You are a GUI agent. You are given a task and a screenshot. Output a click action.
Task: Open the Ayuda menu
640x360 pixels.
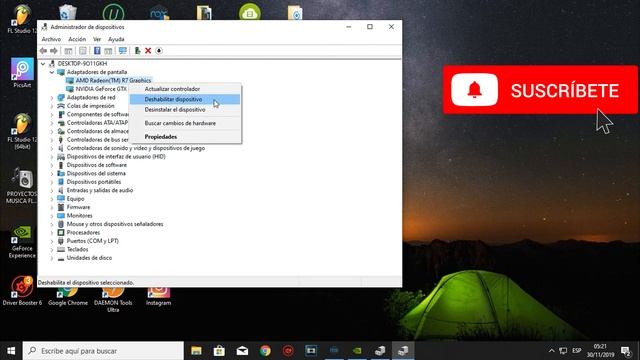tap(116, 39)
